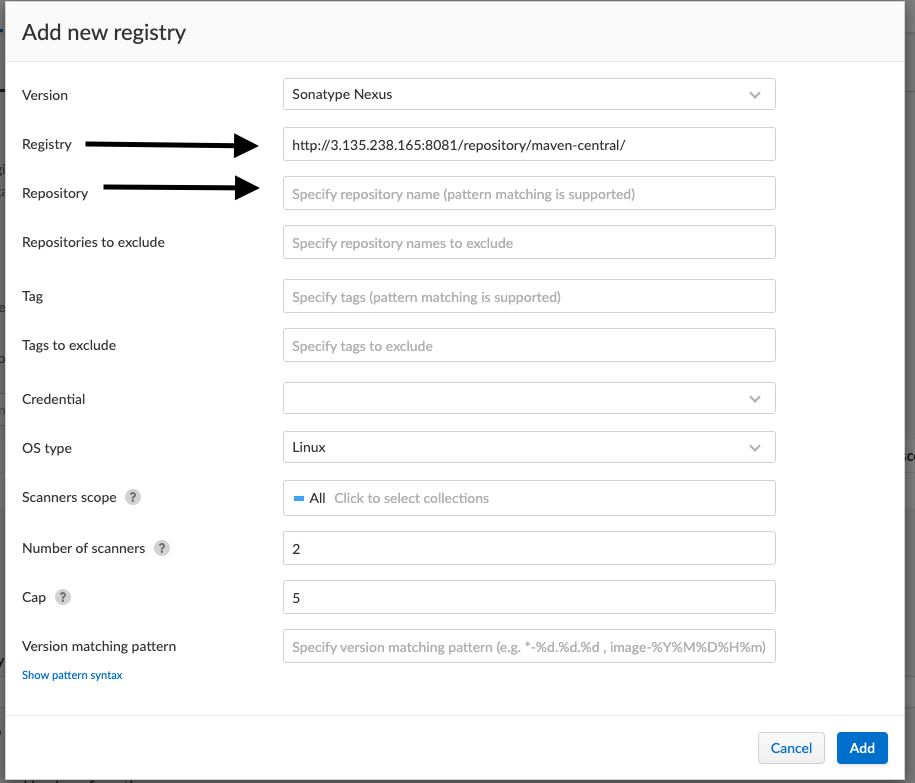Click the blue Add button
The image size is (915, 783).
(862, 748)
